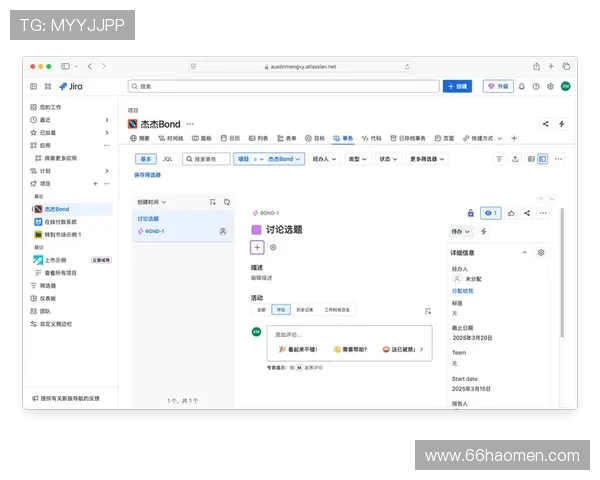
Task: Click the export icon in filter toolbar
Action: tap(515, 159)
